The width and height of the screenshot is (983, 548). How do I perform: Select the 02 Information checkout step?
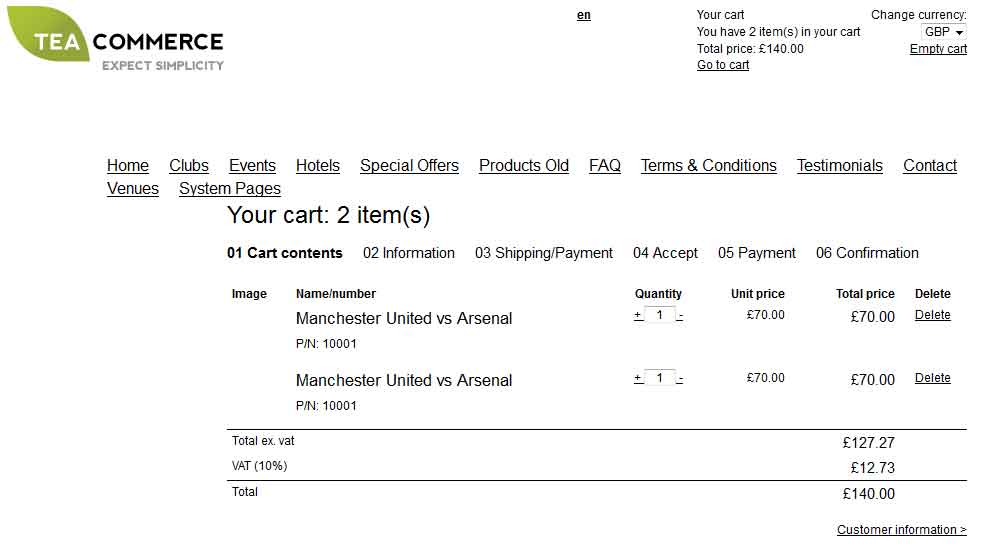[x=409, y=253]
